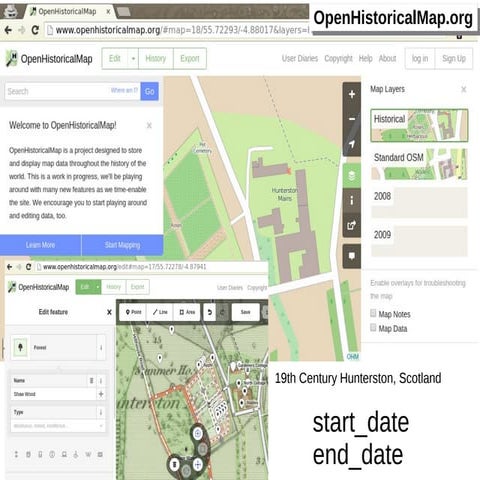
Task: Select the Historical map layer
Action: [x=419, y=125]
